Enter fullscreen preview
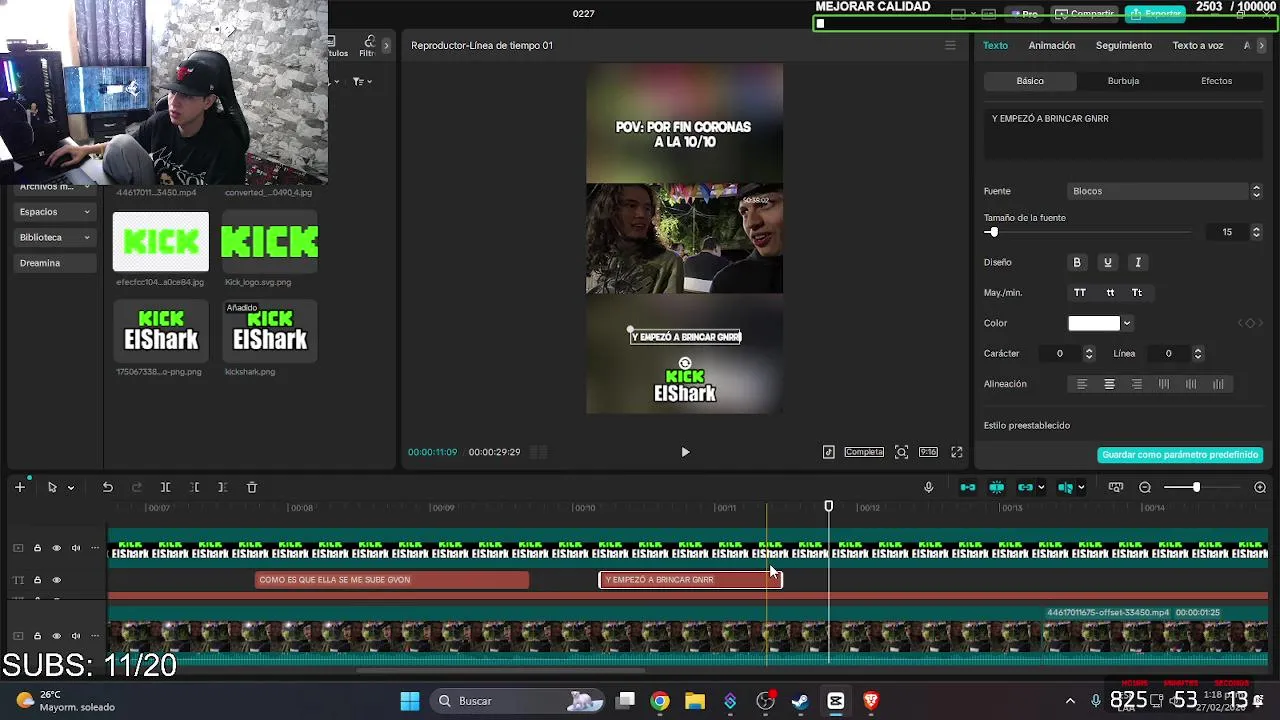 pos(957,452)
